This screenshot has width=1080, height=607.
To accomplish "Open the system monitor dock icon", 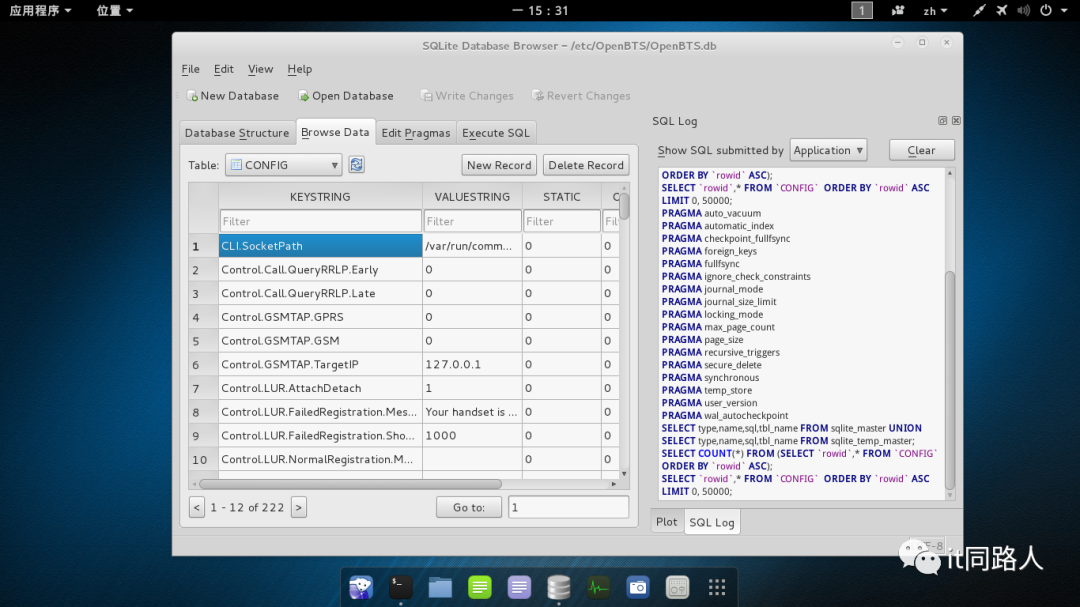I will coord(598,587).
